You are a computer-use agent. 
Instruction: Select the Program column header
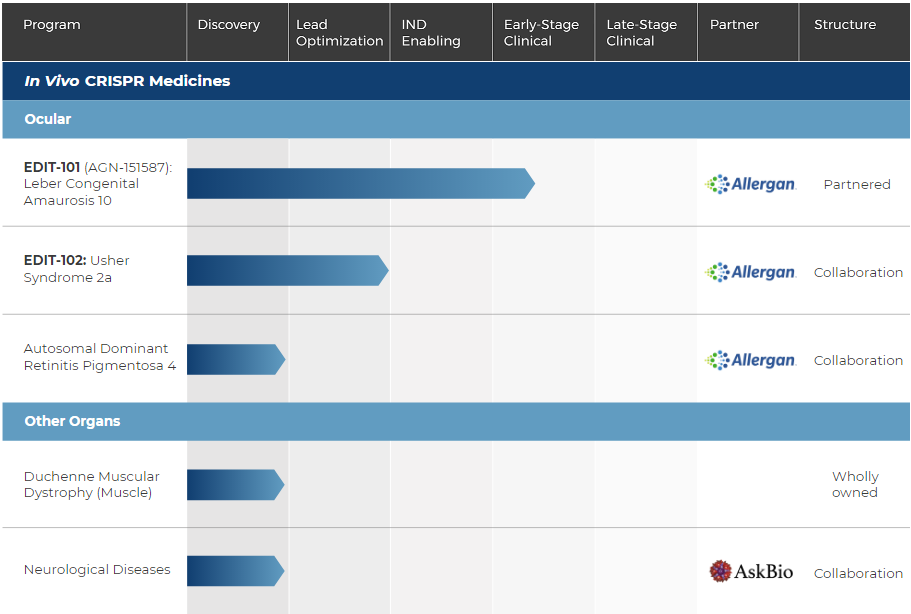[x=94, y=32]
